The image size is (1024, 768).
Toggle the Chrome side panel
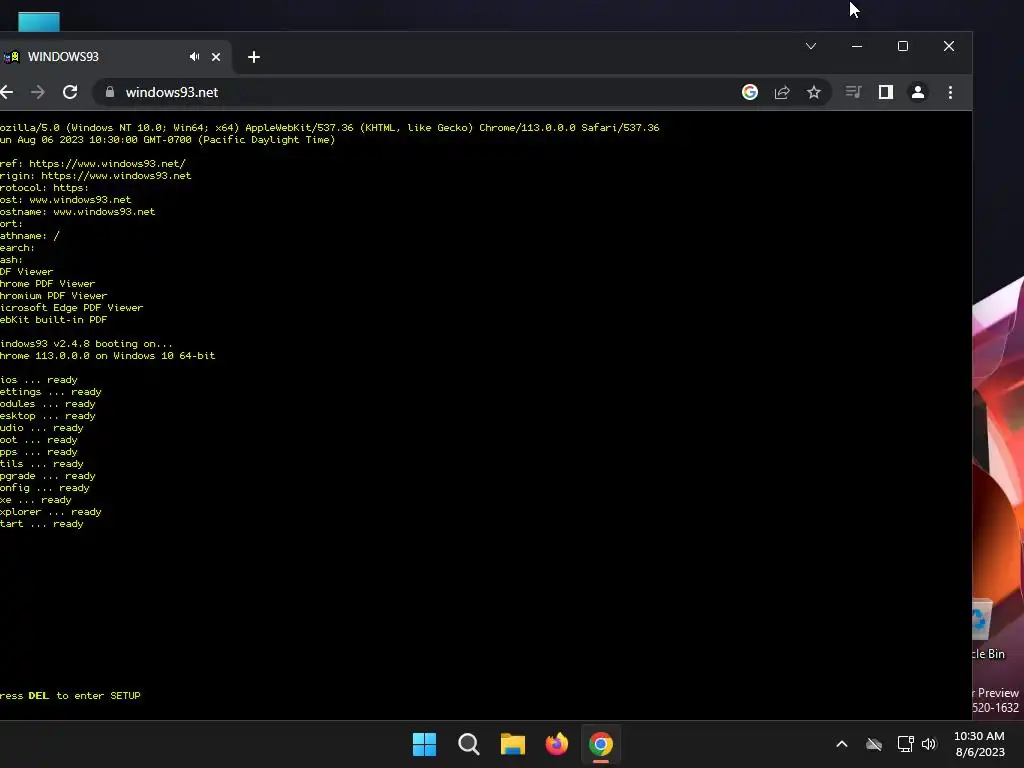point(886,92)
